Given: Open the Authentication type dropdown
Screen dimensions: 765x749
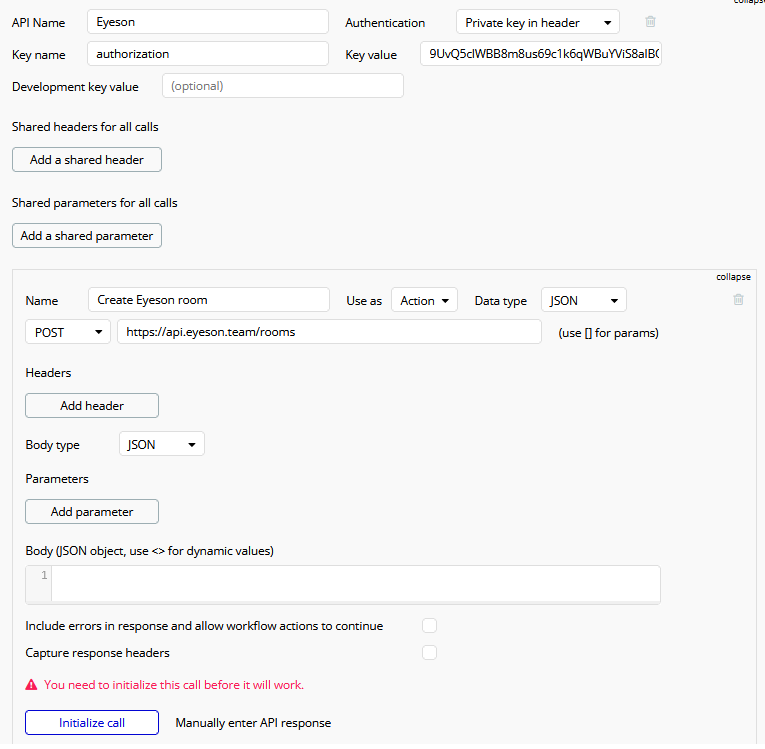Looking at the screenshot, I should coord(537,22).
